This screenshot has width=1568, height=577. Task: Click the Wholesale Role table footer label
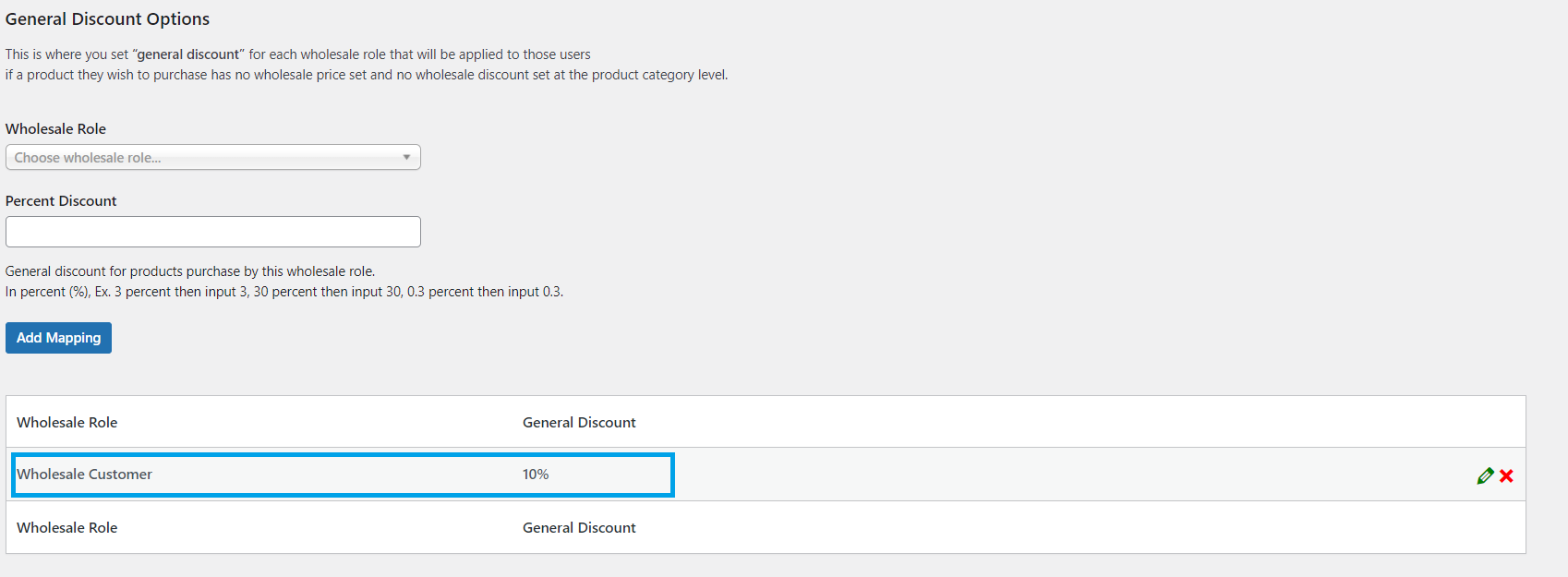67,527
